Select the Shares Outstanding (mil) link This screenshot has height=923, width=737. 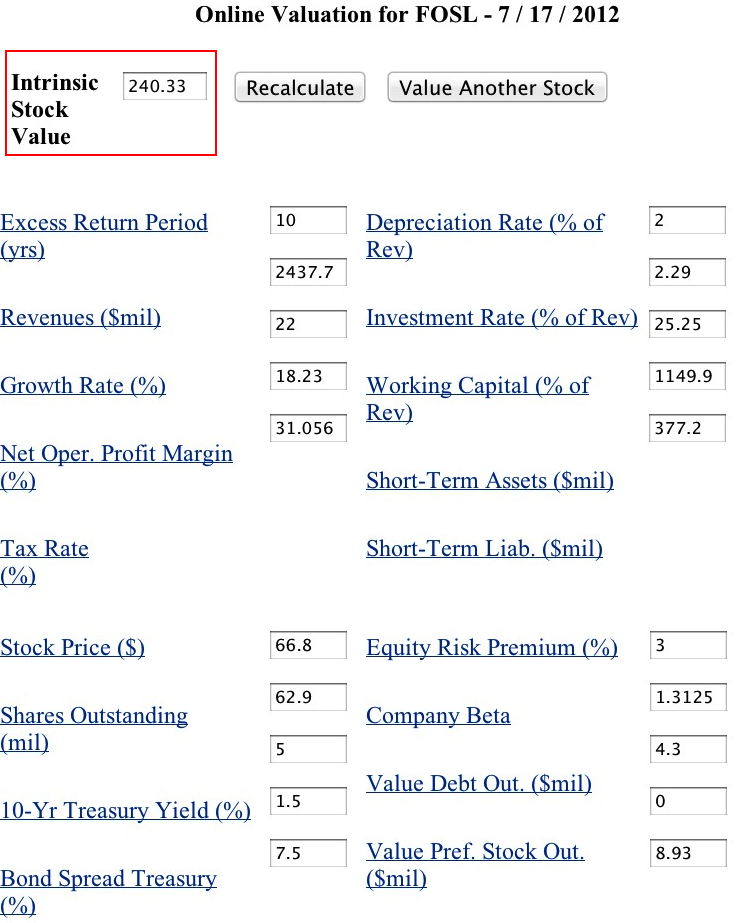point(94,716)
